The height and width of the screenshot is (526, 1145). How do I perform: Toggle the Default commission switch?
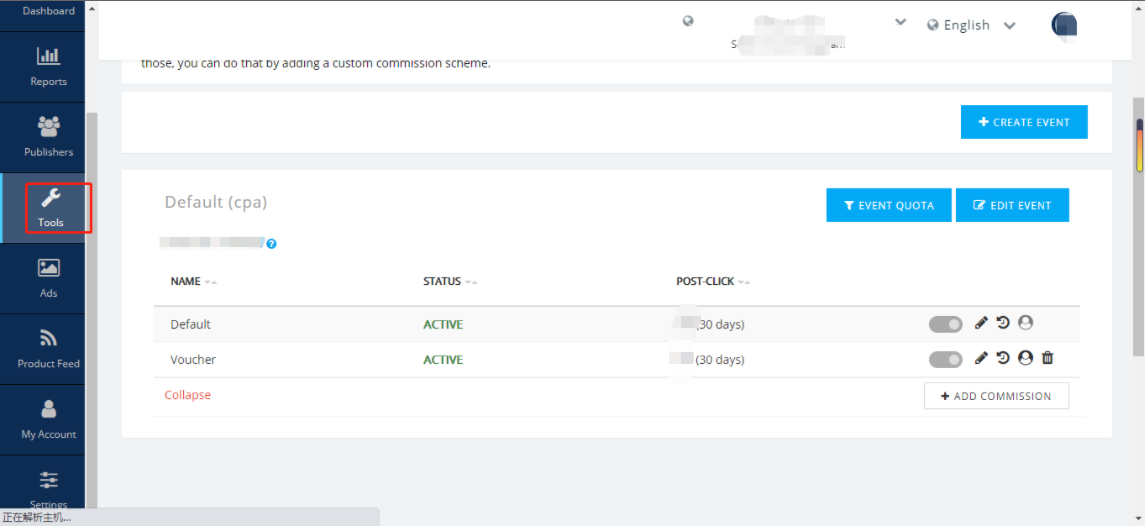point(946,324)
